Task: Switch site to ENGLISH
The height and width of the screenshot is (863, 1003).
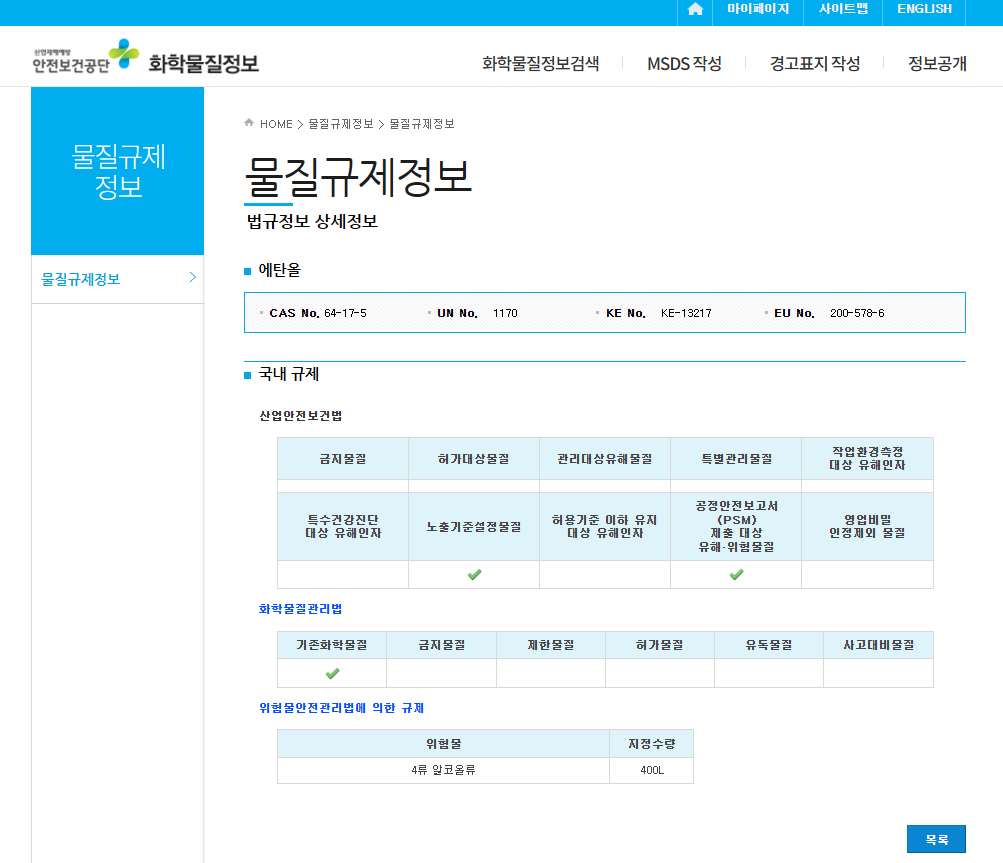Action: (x=924, y=9)
